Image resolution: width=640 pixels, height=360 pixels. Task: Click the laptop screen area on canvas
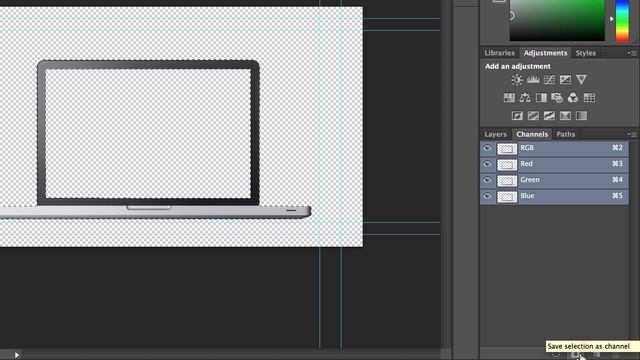pos(148,133)
